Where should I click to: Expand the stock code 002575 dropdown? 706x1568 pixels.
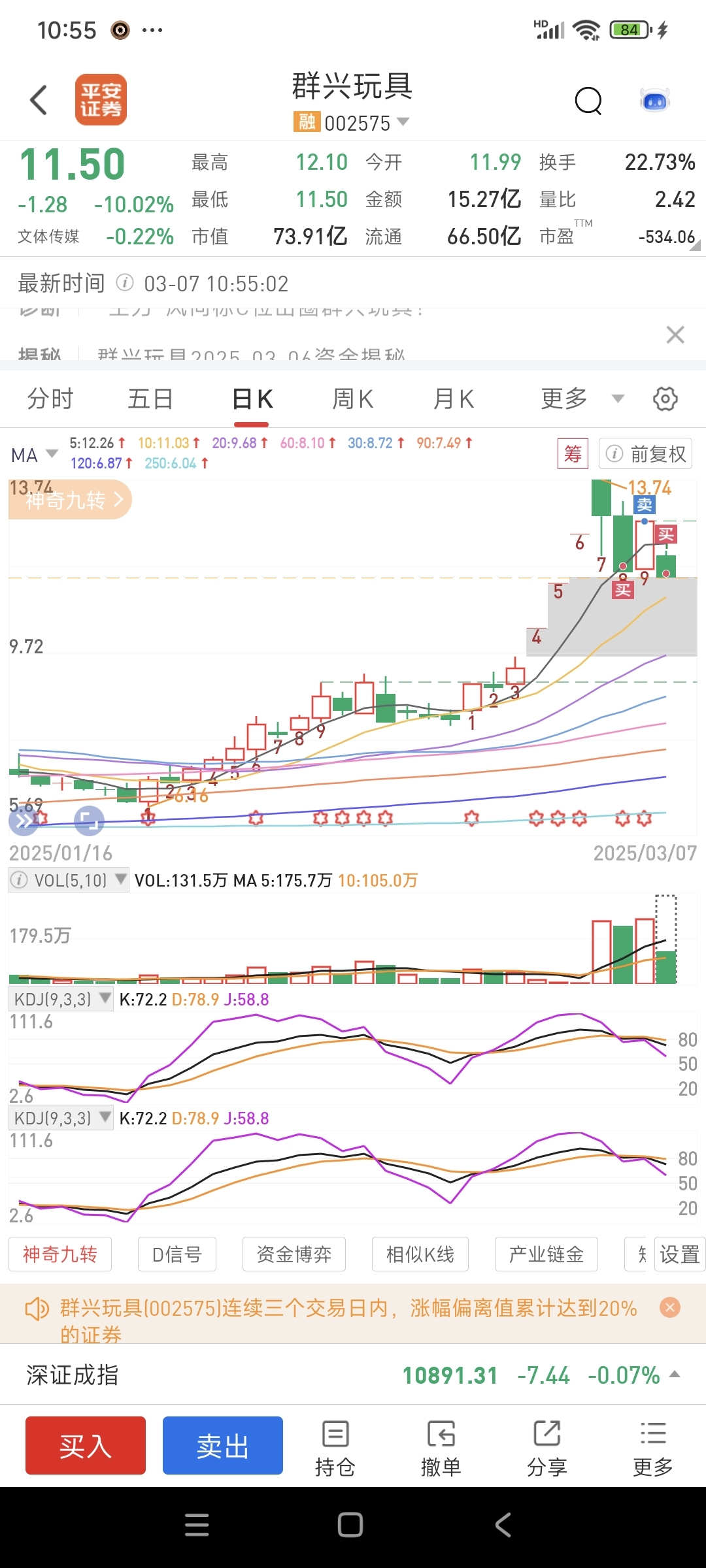(x=403, y=122)
